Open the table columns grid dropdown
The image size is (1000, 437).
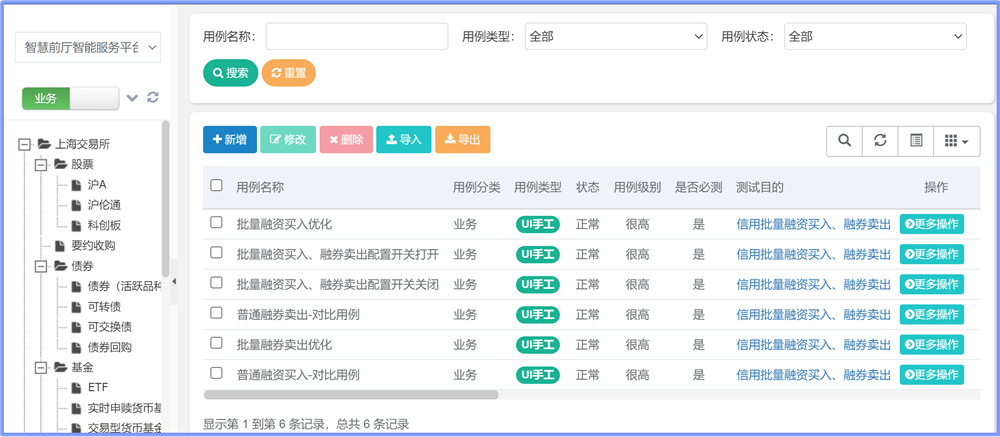pyautogui.click(x=957, y=140)
